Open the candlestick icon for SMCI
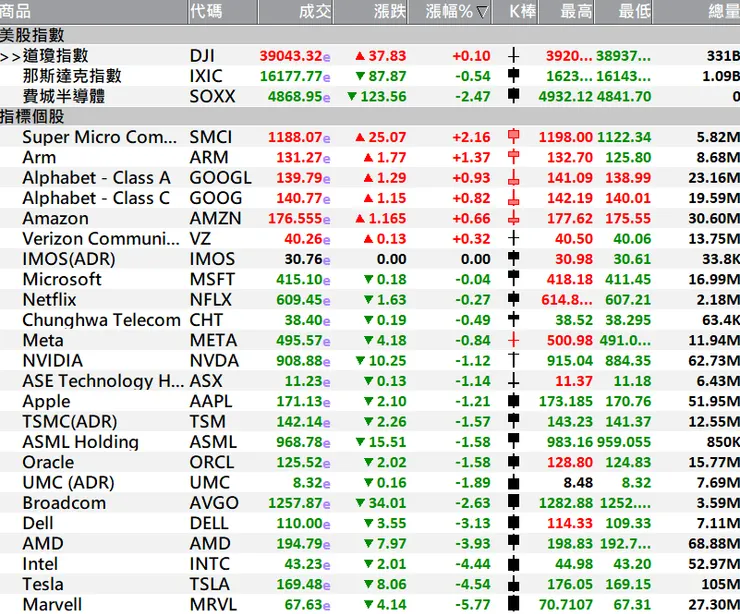740x614 pixels. pyautogui.click(x=513, y=137)
